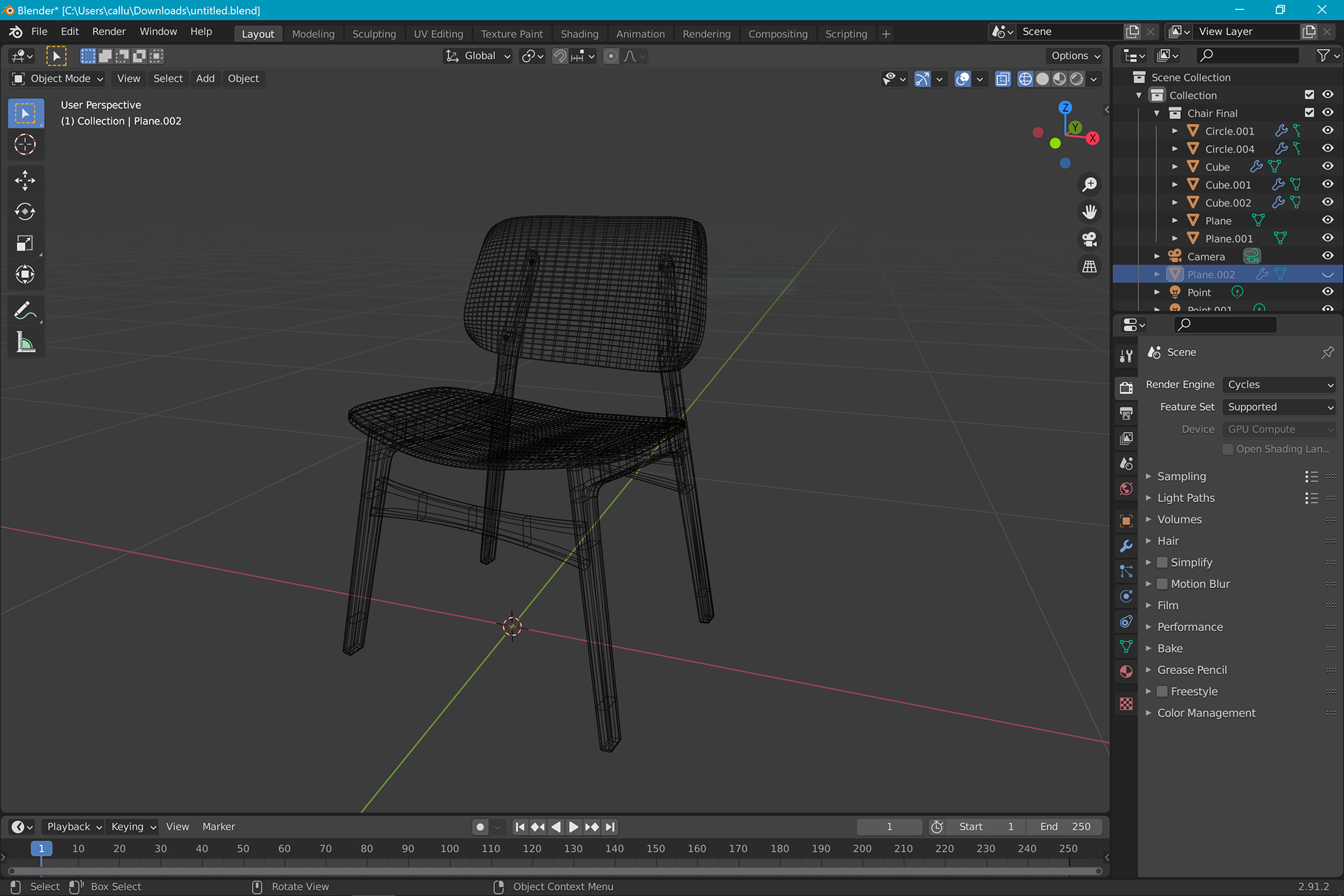Select the Cursor tool
This screenshot has width=1344, height=896.
[x=25, y=144]
